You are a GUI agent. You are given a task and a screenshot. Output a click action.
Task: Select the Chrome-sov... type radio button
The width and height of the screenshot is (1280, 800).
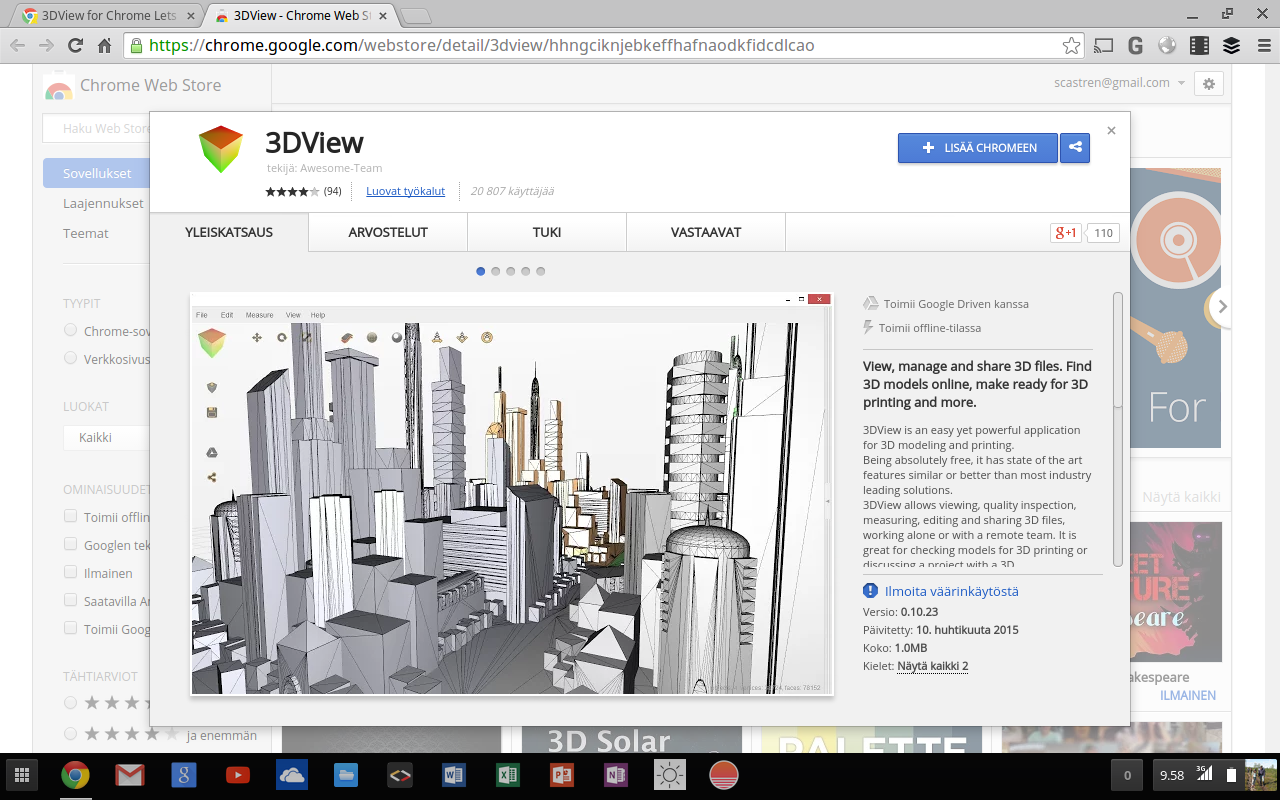[70, 330]
